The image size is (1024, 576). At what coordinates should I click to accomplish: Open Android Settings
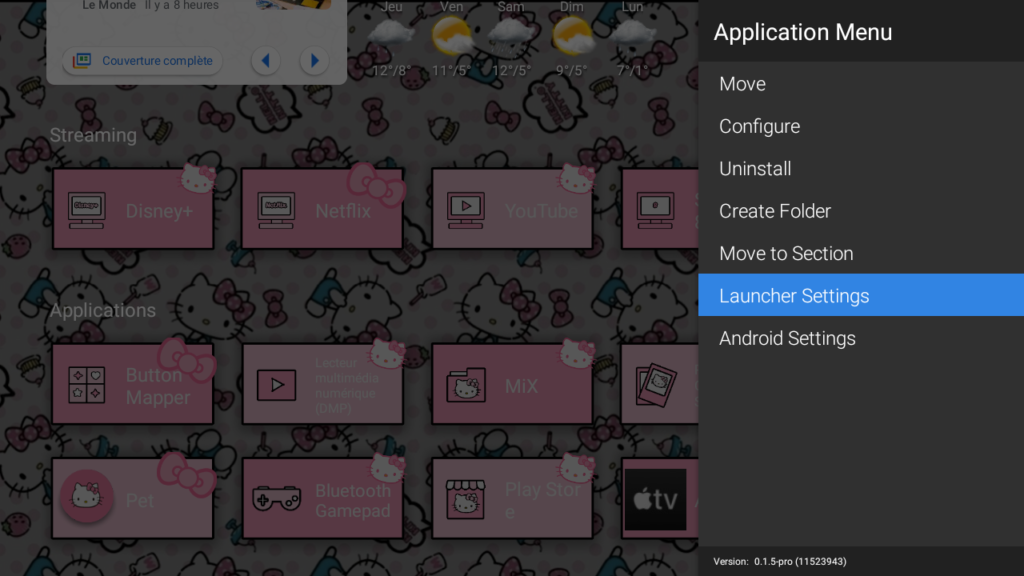861,338
